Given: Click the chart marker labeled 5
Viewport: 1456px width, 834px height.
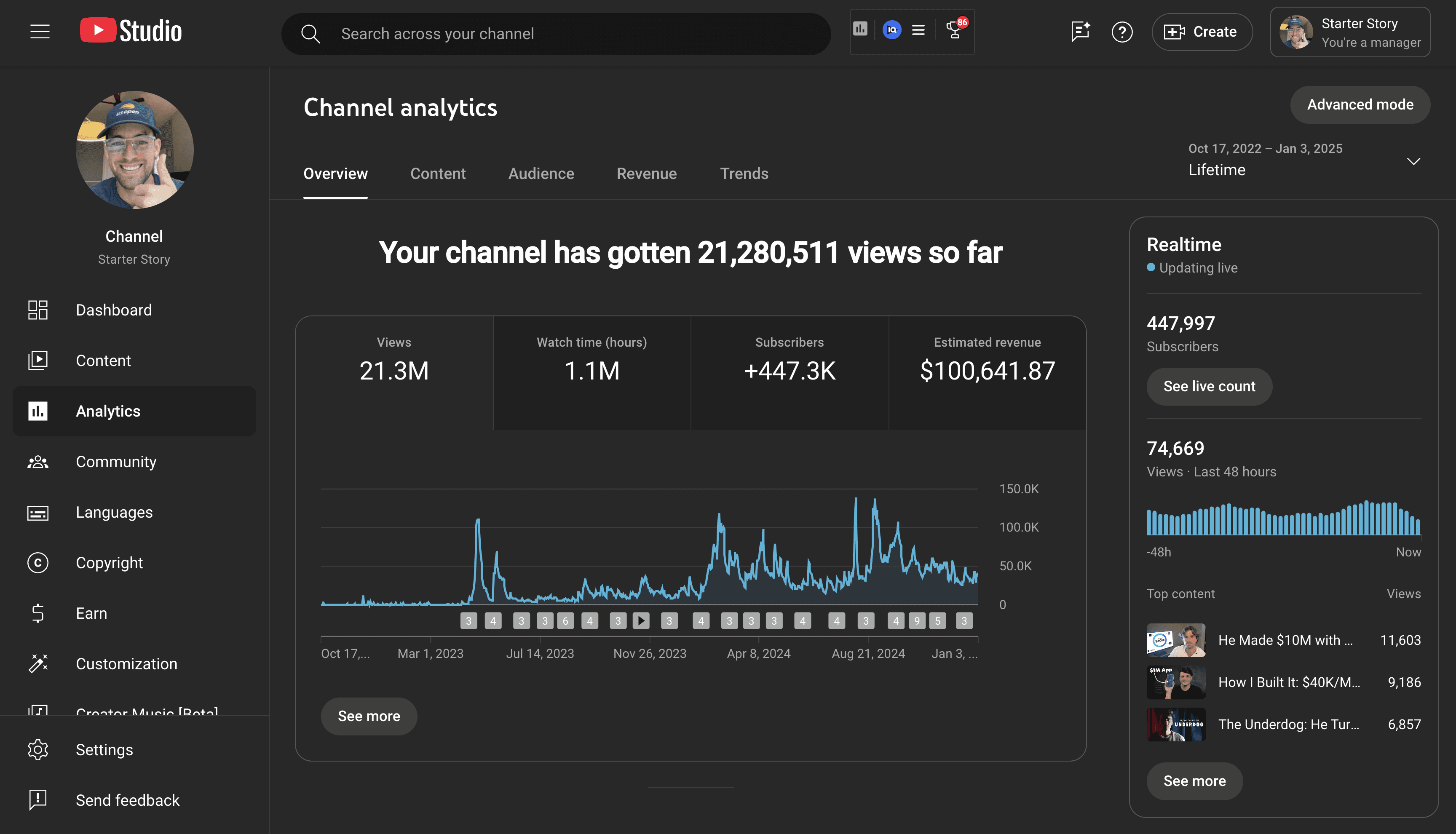Looking at the screenshot, I should tap(938, 621).
